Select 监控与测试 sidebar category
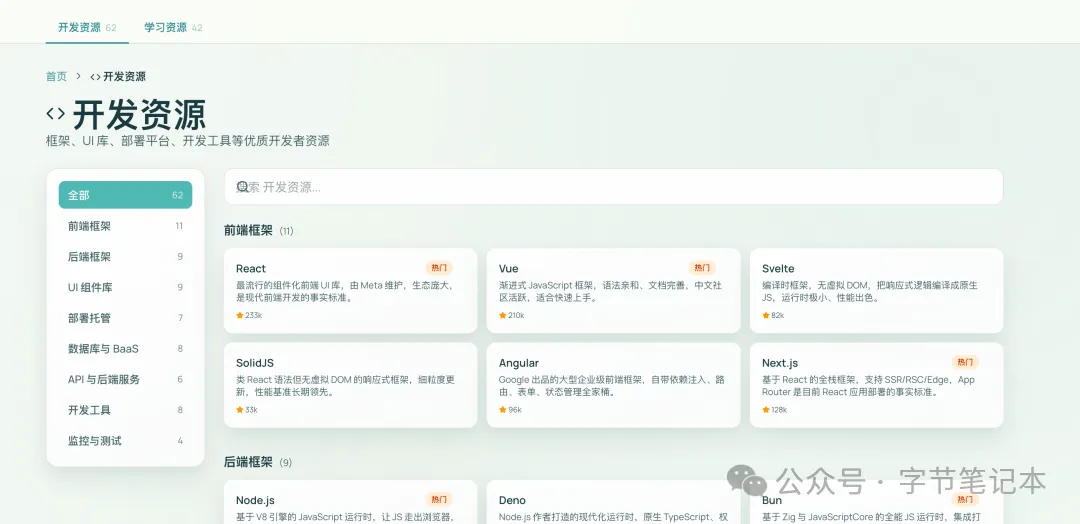Image resolution: width=1080 pixels, height=524 pixels. click(x=125, y=441)
